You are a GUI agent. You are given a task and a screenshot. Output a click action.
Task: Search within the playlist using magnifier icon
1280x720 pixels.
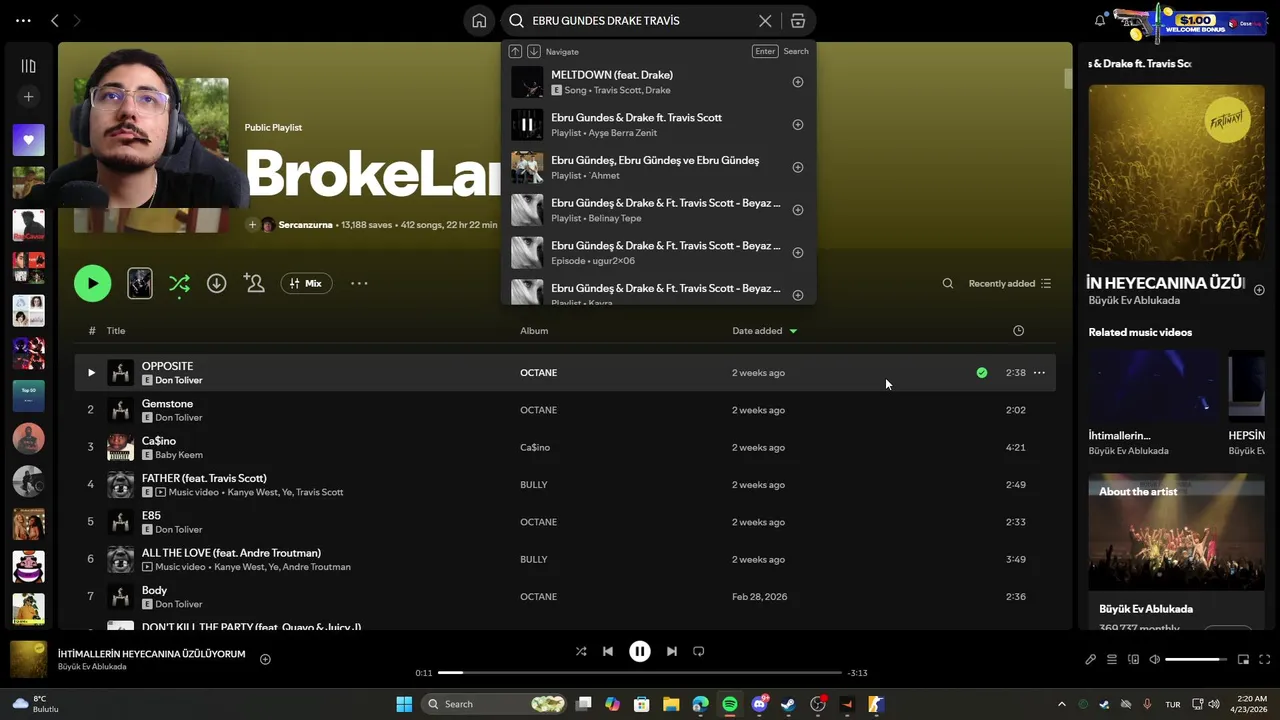point(948,284)
